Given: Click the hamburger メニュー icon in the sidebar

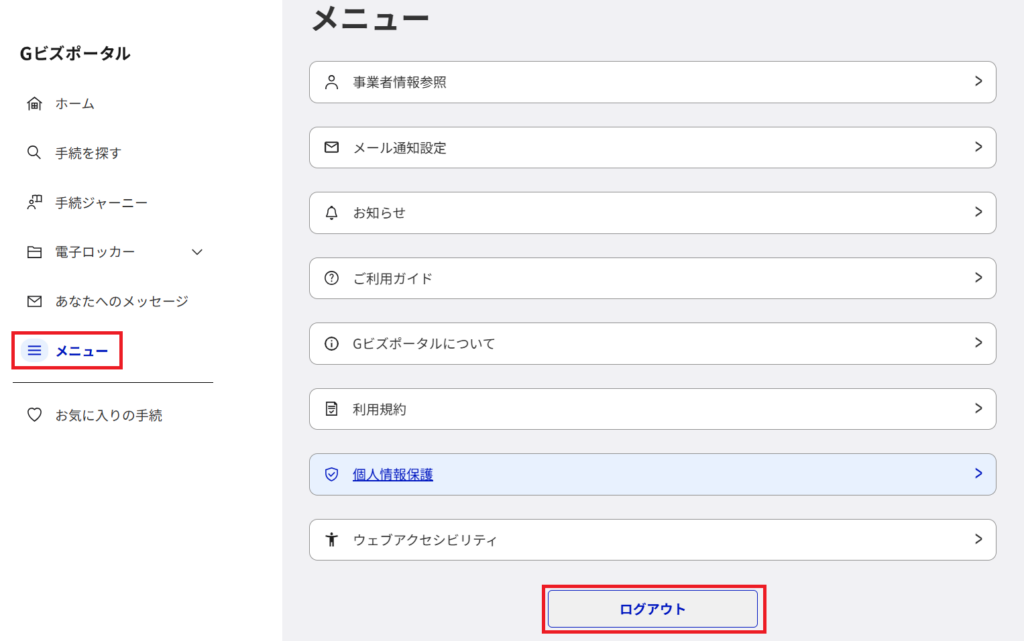Looking at the screenshot, I should pos(35,351).
